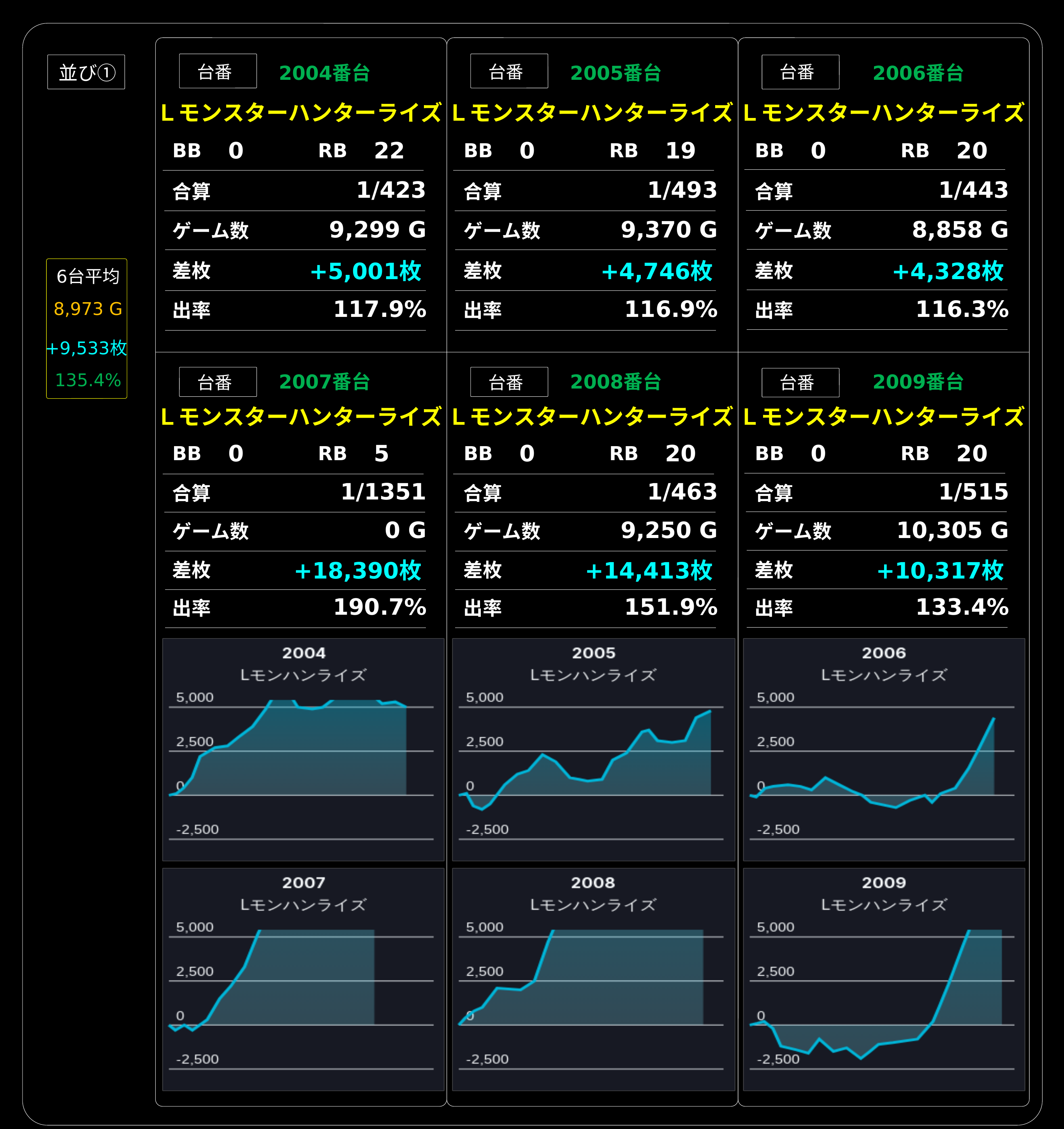This screenshot has width=1064, height=1129.
Task: Open the 2007番台 machine heading
Action: [x=324, y=382]
